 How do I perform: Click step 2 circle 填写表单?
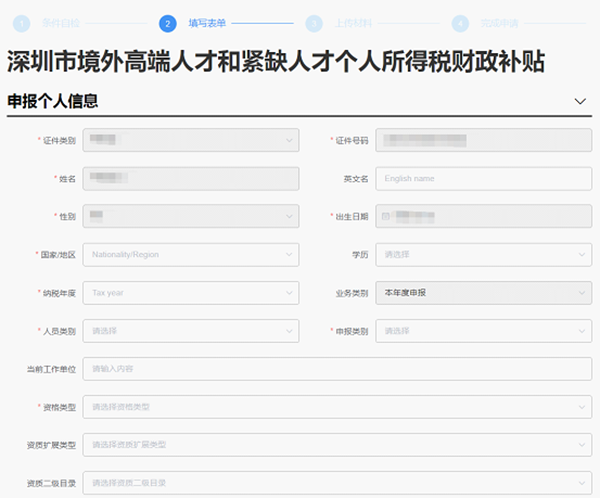(x=168, y=24)
